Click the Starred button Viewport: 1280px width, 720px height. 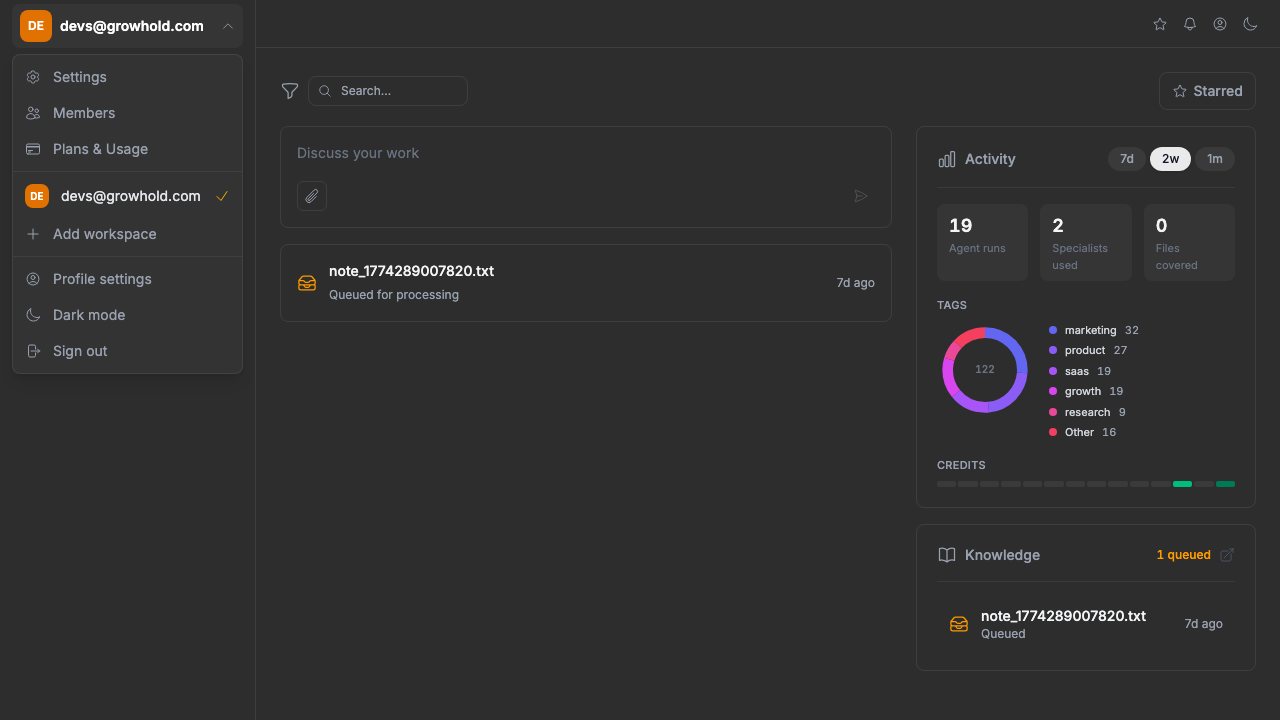[1207, 91]
